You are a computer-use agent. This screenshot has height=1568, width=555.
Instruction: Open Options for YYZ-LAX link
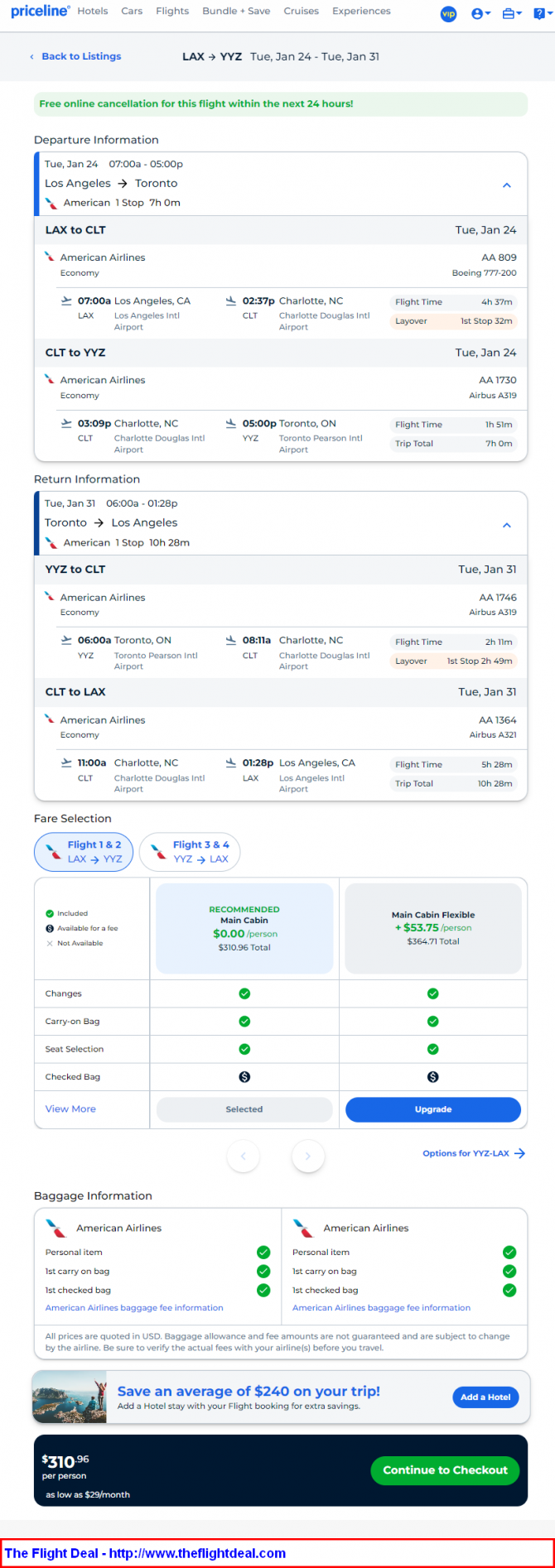(x=474, y=1153)
